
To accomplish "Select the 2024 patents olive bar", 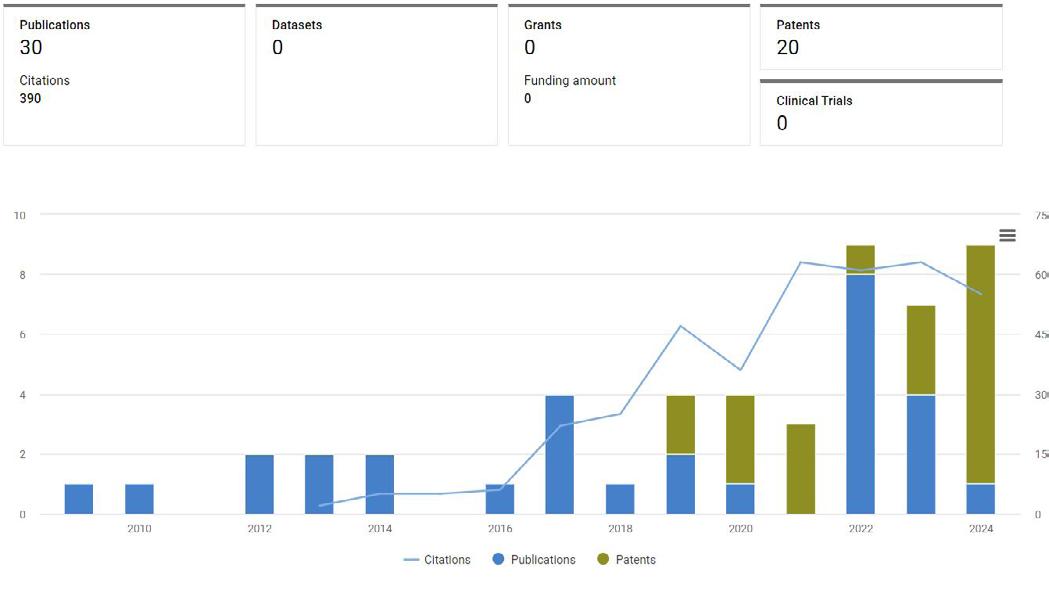I will click(x=981, y=364).
